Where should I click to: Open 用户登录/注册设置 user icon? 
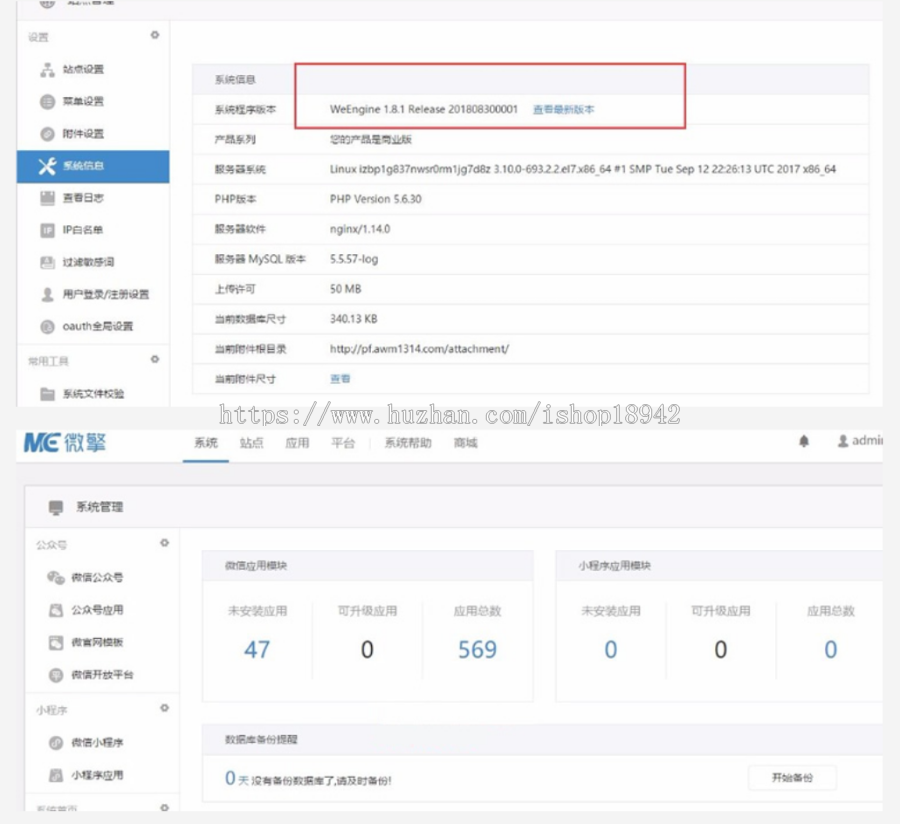48,294
